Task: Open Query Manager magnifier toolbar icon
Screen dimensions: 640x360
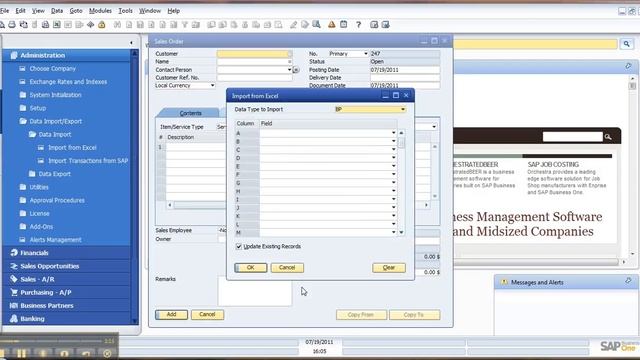Action: (x=316, y=25)
